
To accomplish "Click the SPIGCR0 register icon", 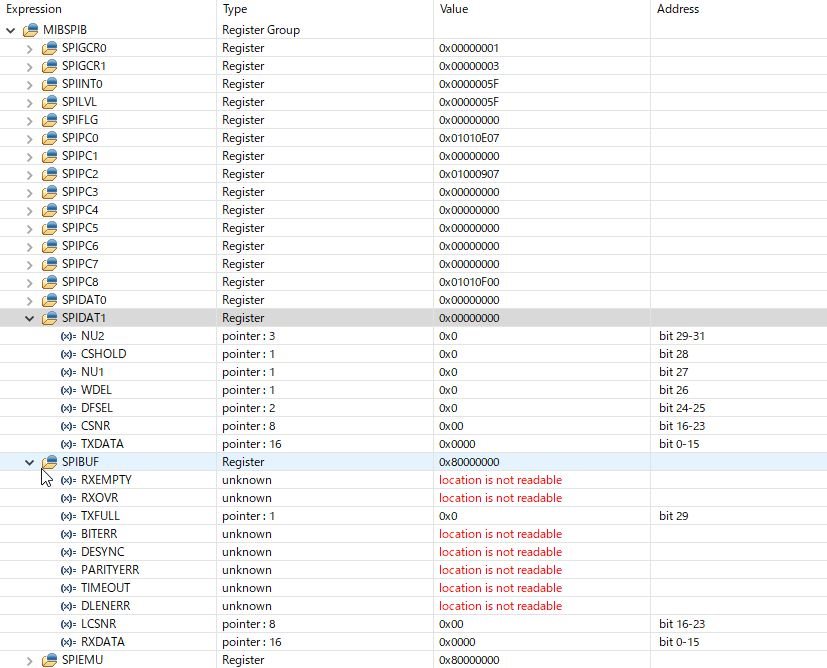I will (x=50, y=48).
